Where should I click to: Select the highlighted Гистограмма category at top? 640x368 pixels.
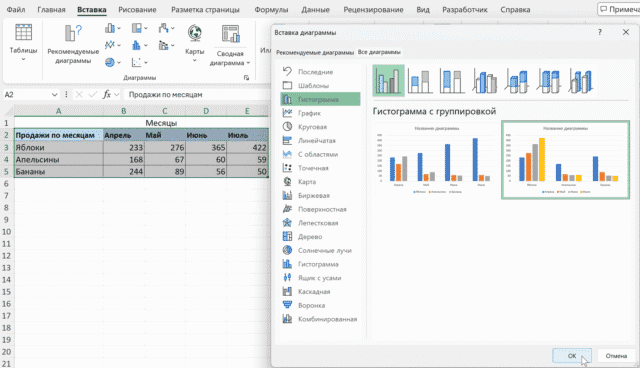320,99
